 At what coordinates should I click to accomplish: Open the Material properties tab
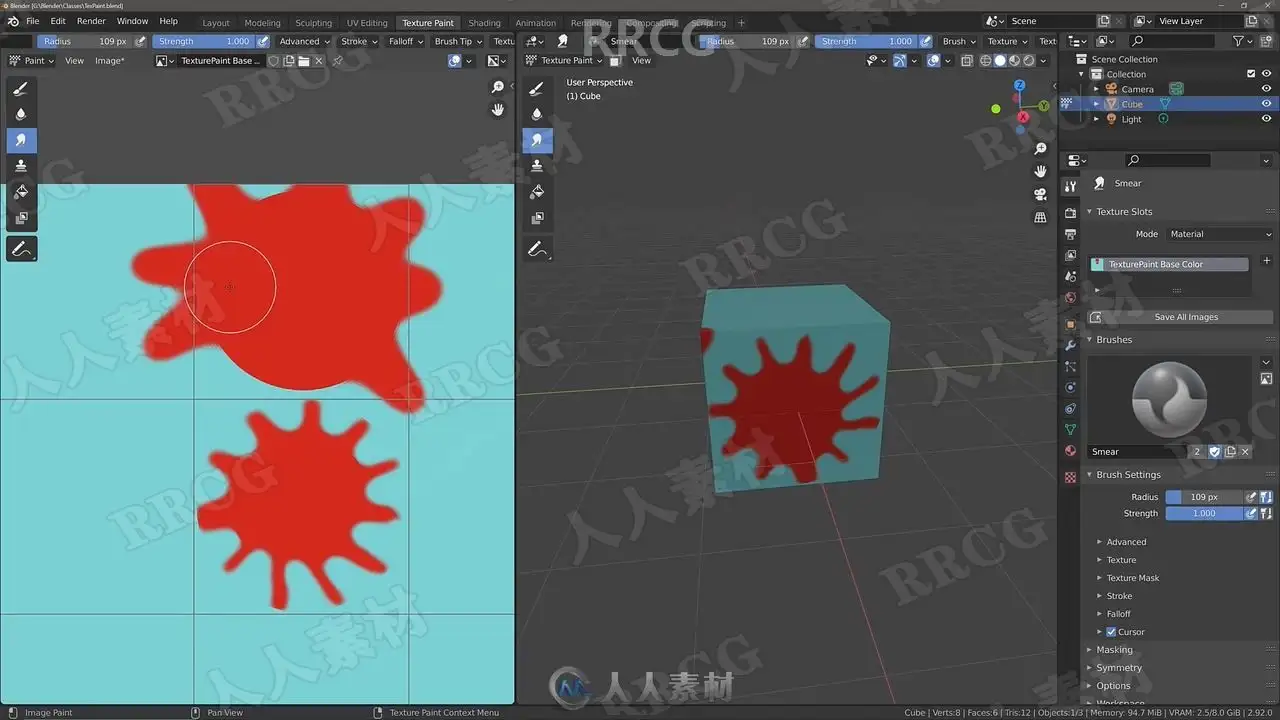pos(1071,451)
